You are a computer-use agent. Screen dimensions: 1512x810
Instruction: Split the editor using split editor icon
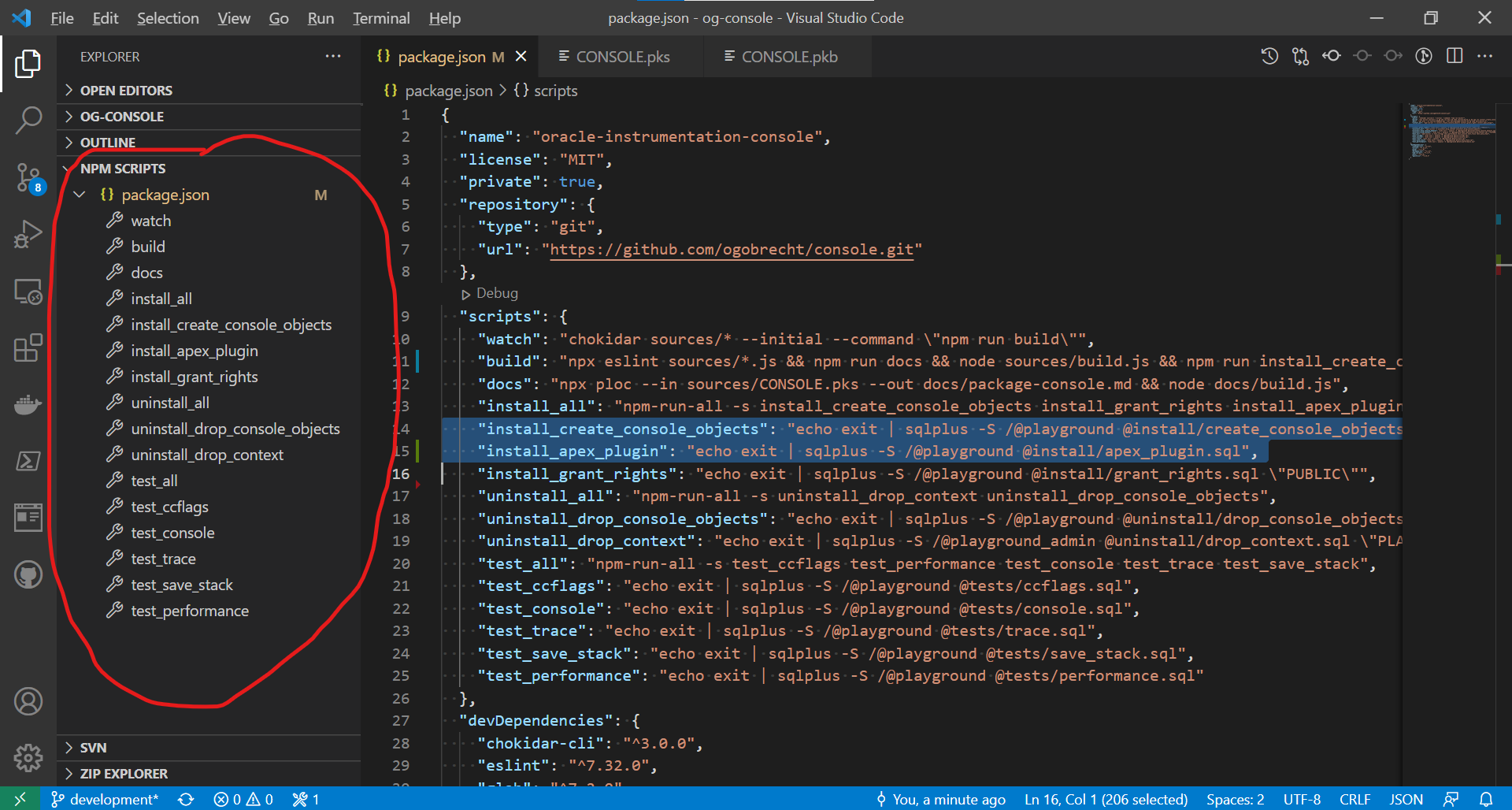coord(1455,56)
